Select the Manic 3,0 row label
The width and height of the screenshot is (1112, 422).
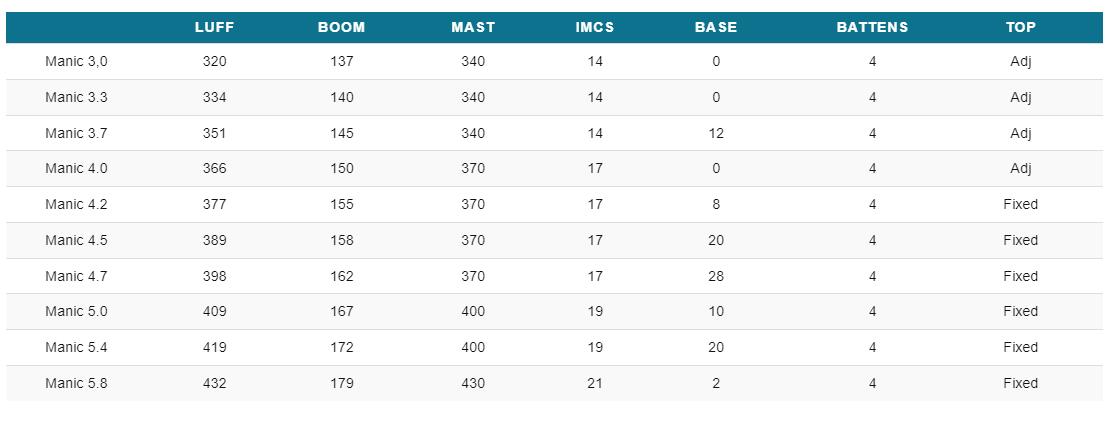[77, 62]
